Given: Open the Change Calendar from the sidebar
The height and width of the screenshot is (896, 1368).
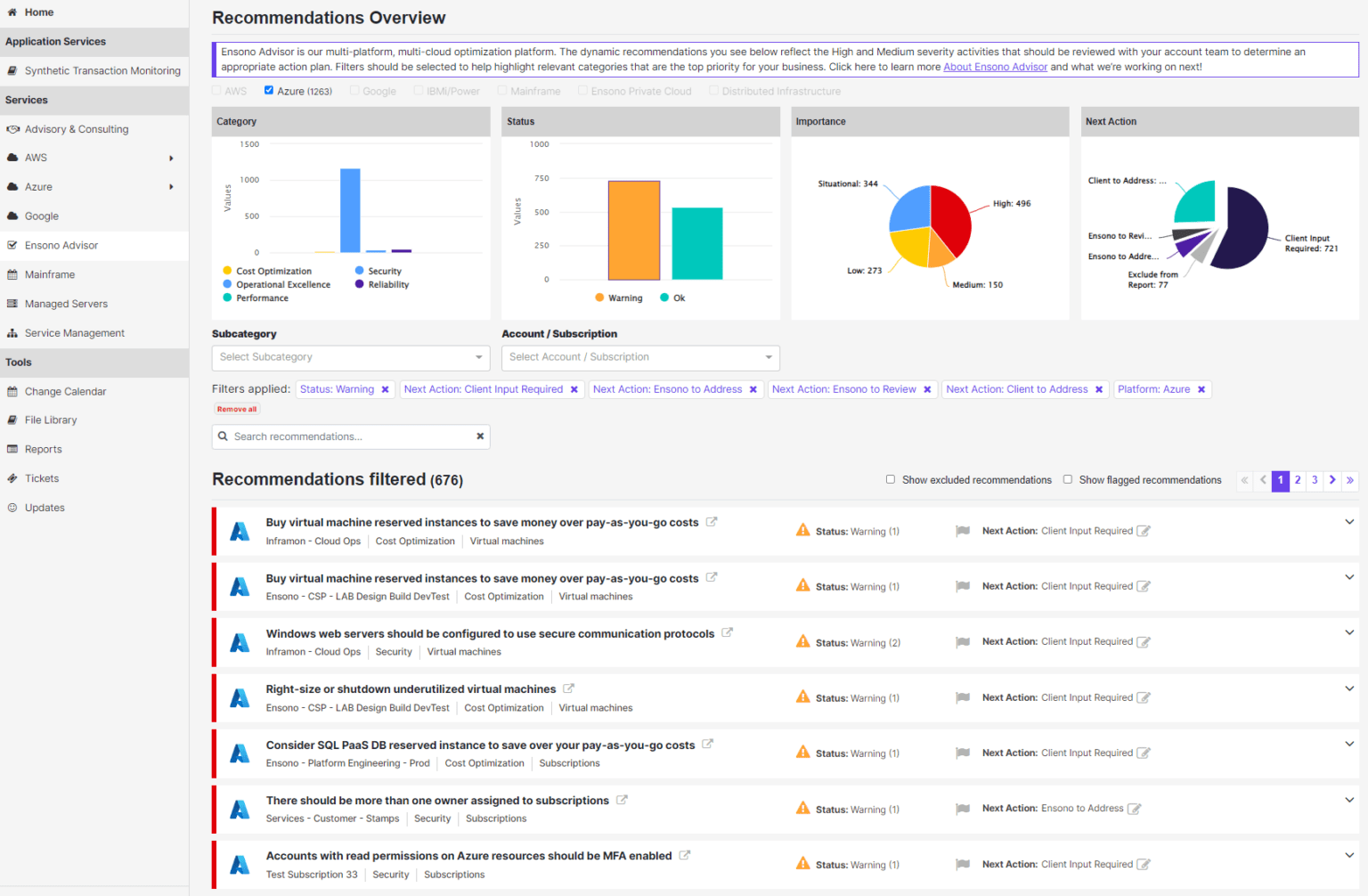Looking at the screenshot, I should (64, 391).
